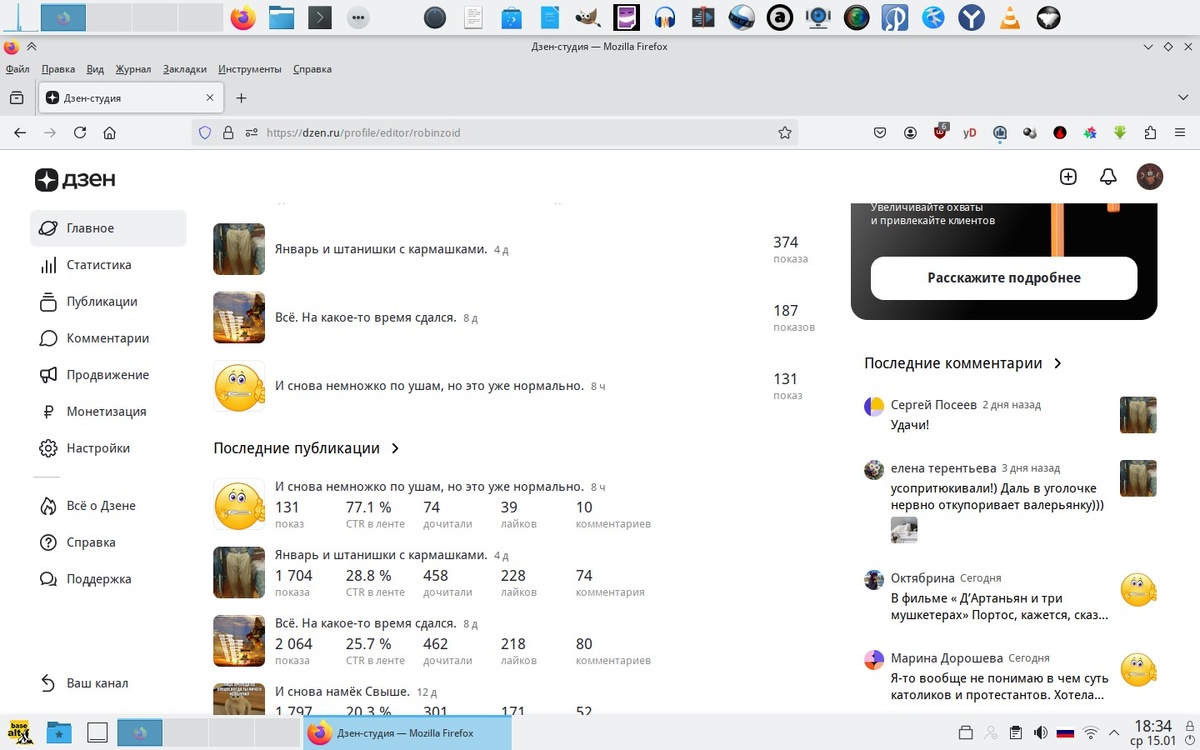Open Firefox extensions puzzle icon
1200x750 pixels.
click(x=1150, y=132)
